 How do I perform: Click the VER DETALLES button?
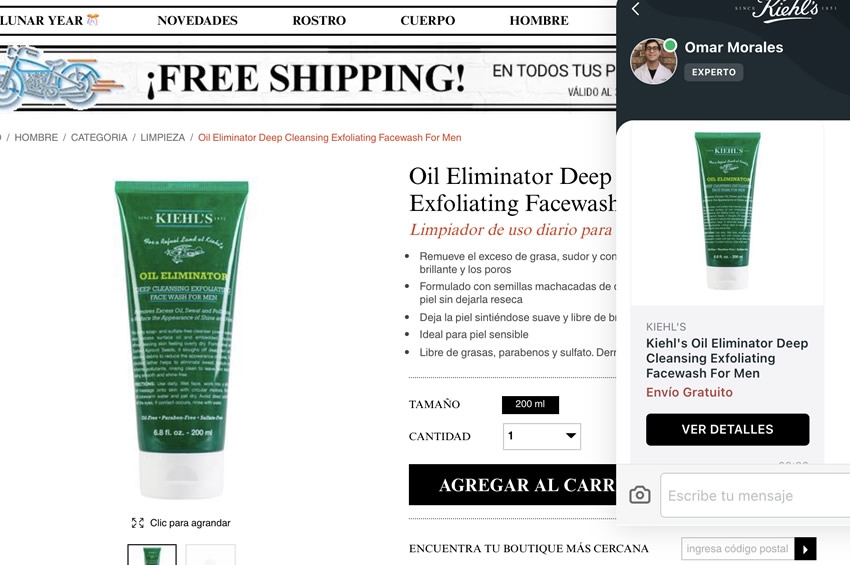(727, 429)
